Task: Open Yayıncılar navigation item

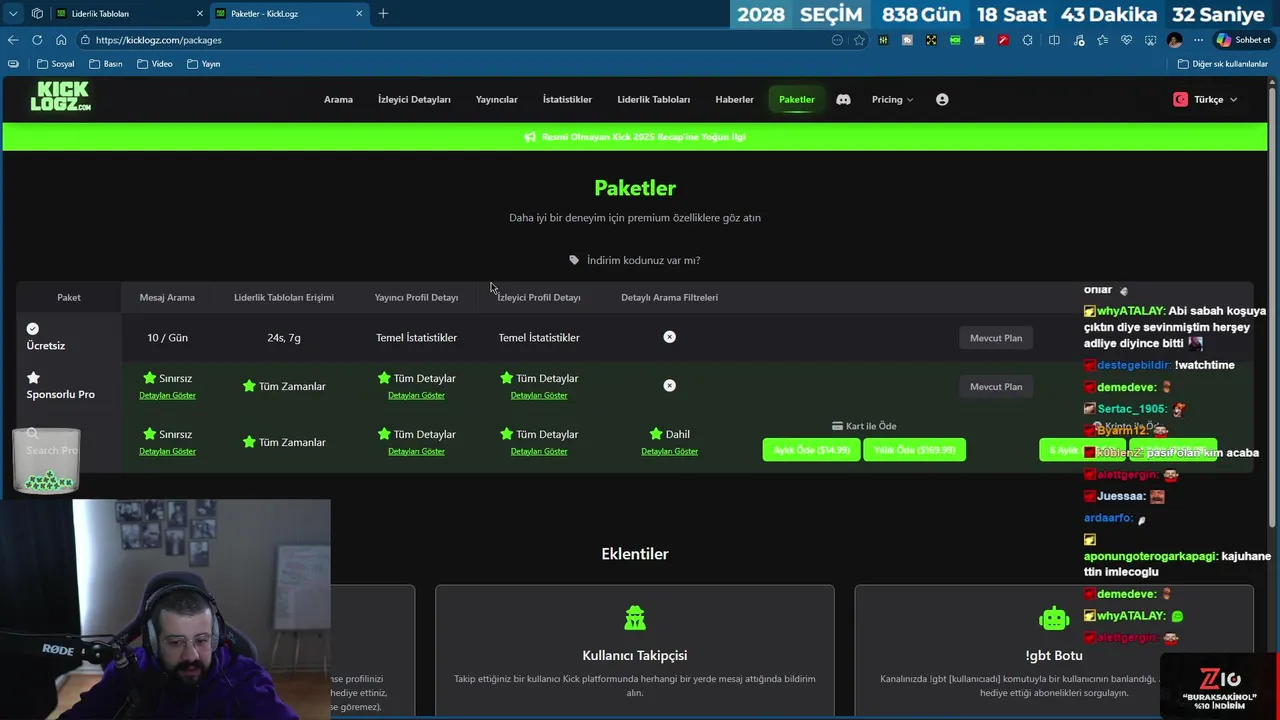Action: tap(497, 99)
